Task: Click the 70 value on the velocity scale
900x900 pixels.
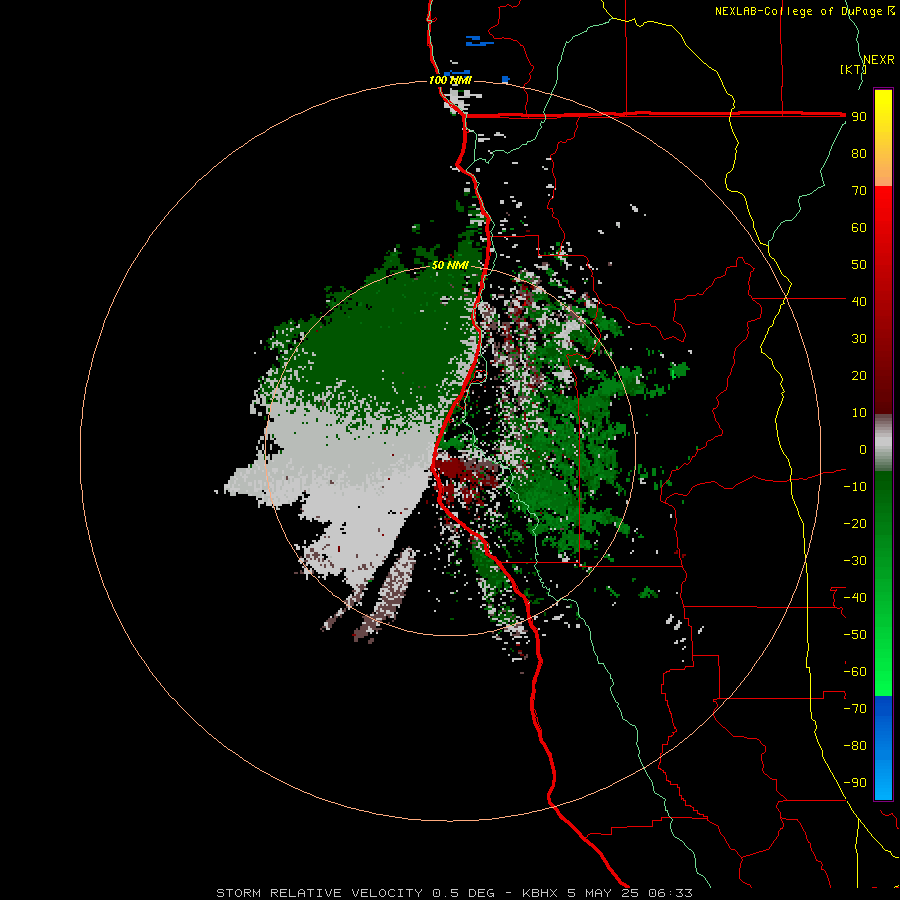Action: 859,191
